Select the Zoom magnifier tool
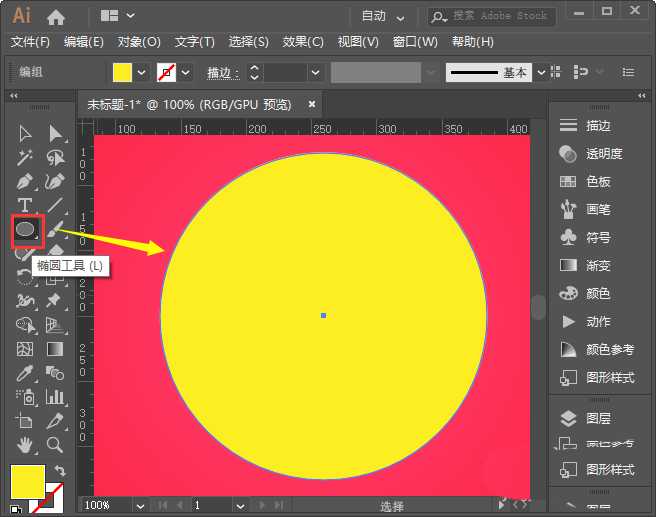This screenshot has height=517, width=656. (55, 444)
